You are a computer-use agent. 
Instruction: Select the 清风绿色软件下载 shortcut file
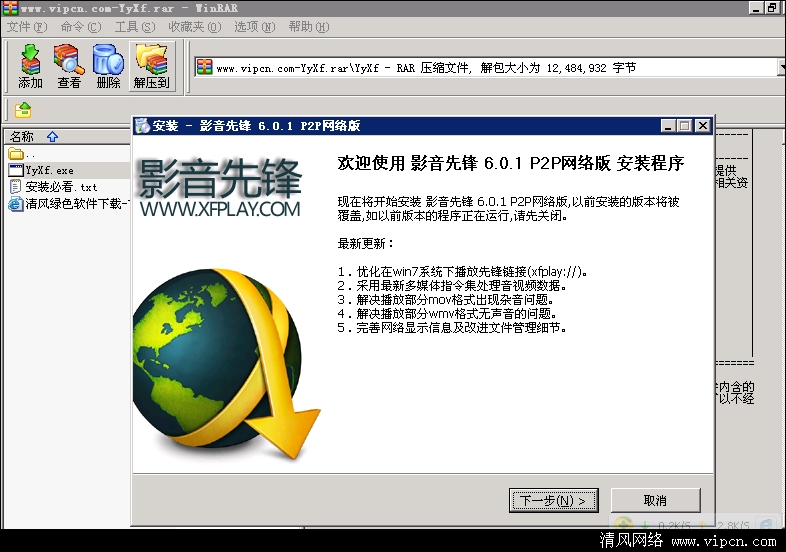[68, 203]
